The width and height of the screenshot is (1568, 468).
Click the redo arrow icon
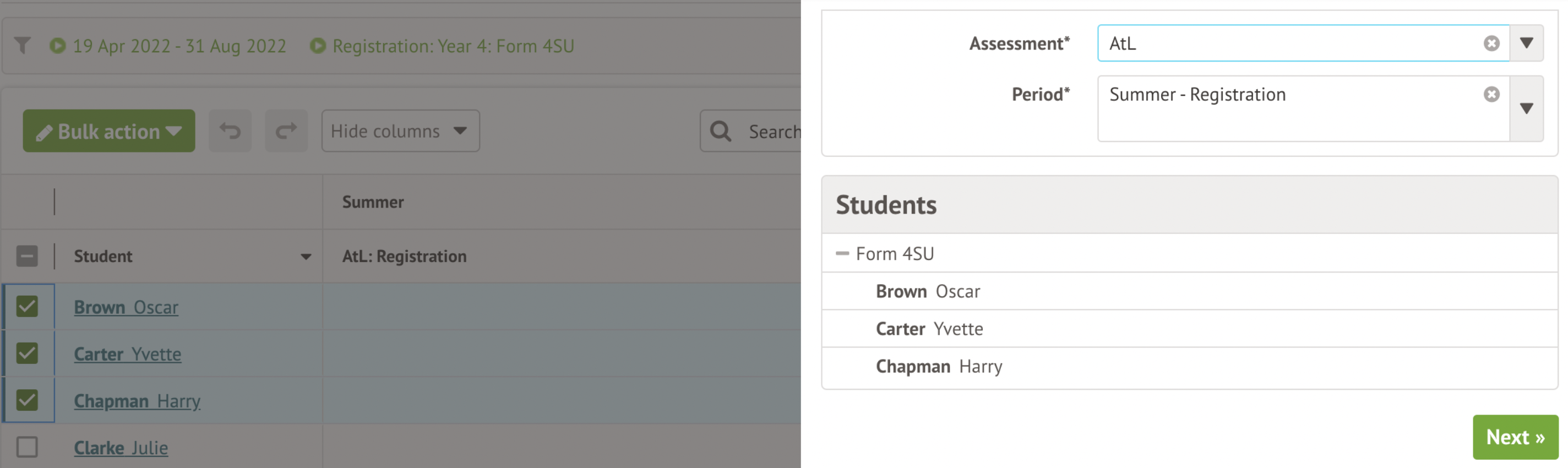tap(286, 131)
